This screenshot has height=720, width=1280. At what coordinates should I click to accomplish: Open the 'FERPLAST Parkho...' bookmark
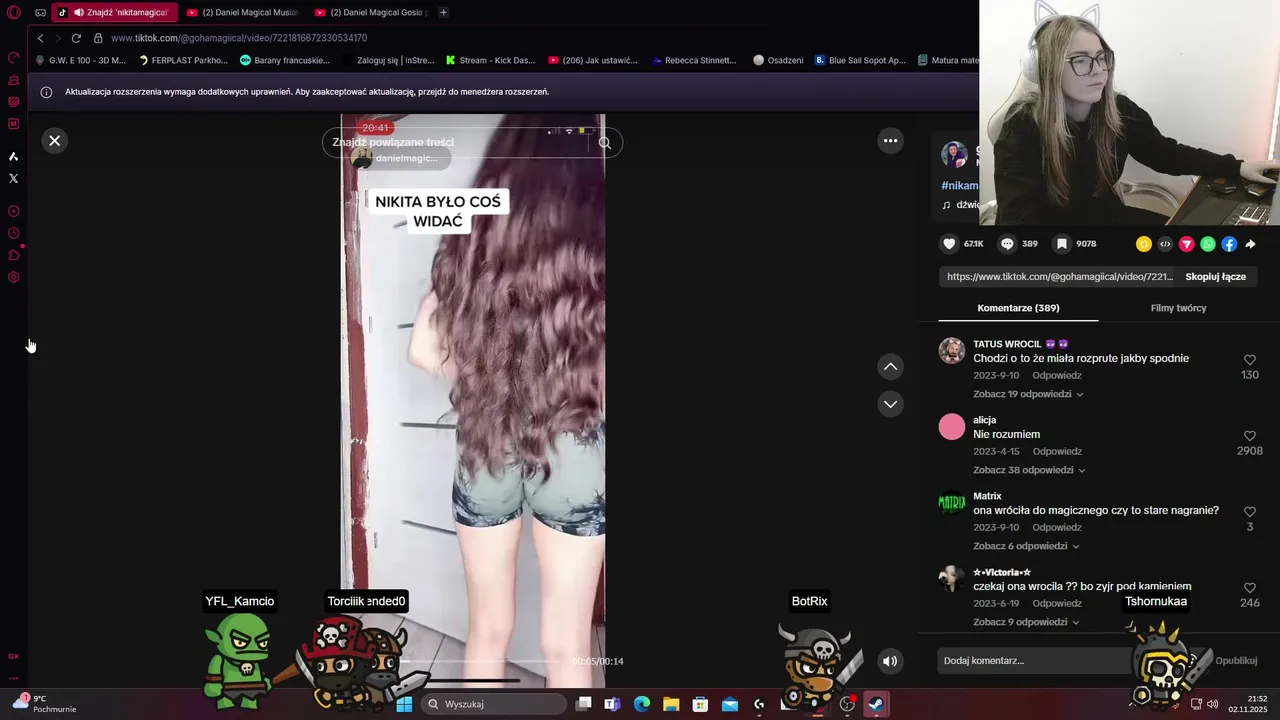(x=183, y=60)
